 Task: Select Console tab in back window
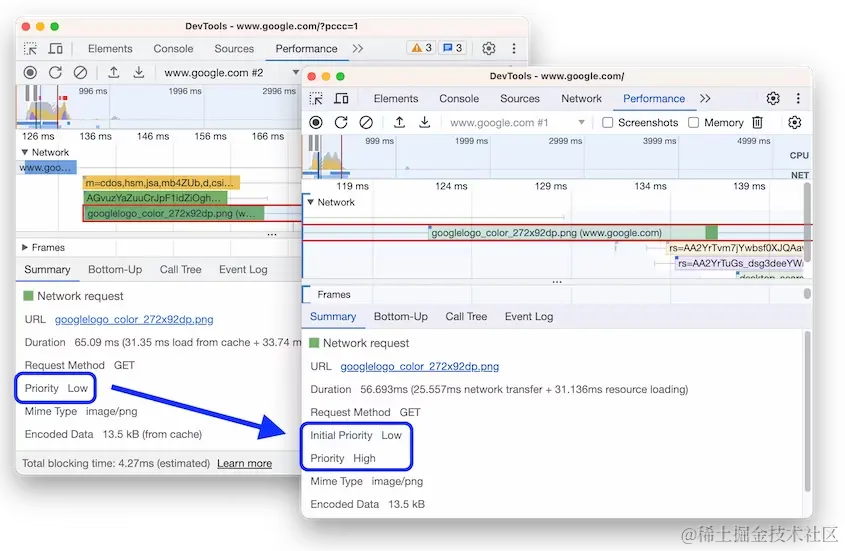point(173,49)
